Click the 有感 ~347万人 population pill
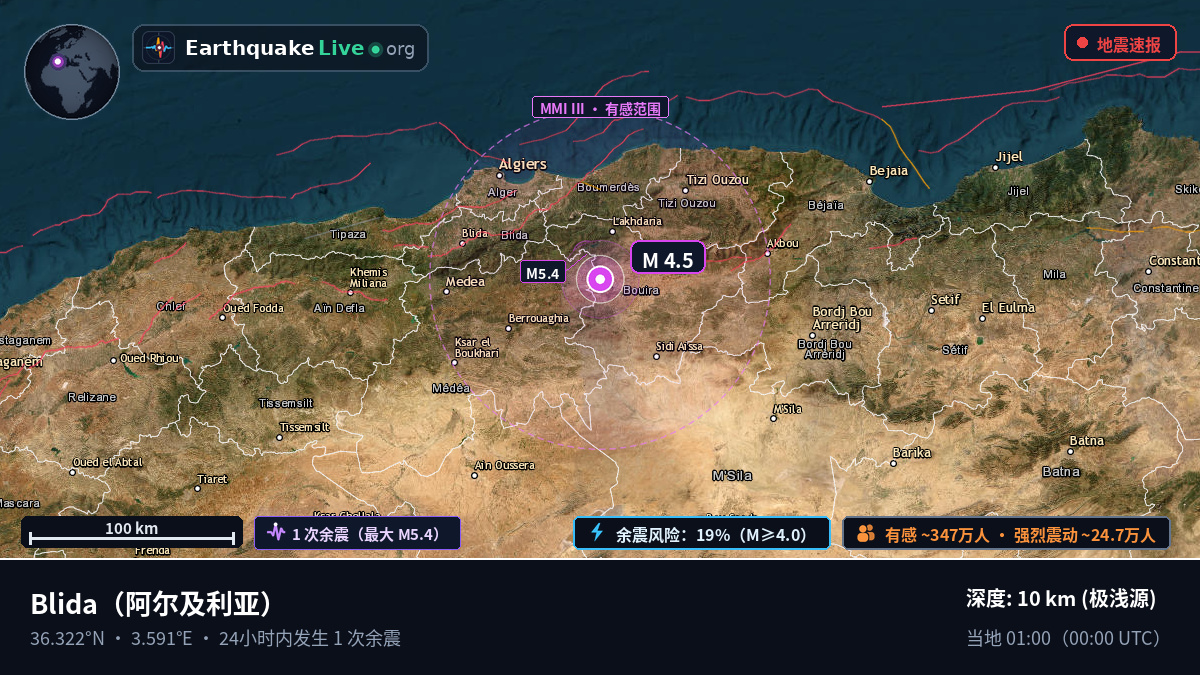1200x675 pixels. pos(1006,533)
